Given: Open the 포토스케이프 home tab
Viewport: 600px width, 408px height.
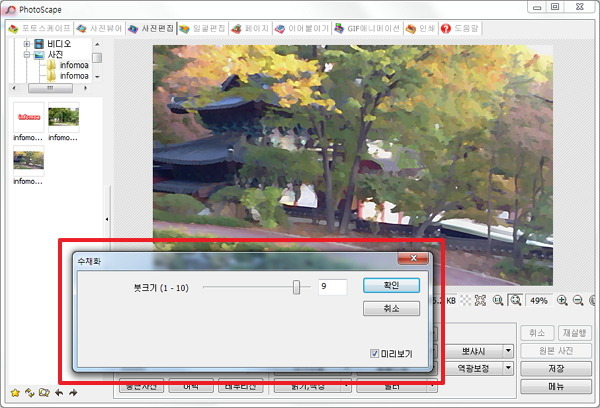Looking at the screenshot, I should click(x=40, y=28).
